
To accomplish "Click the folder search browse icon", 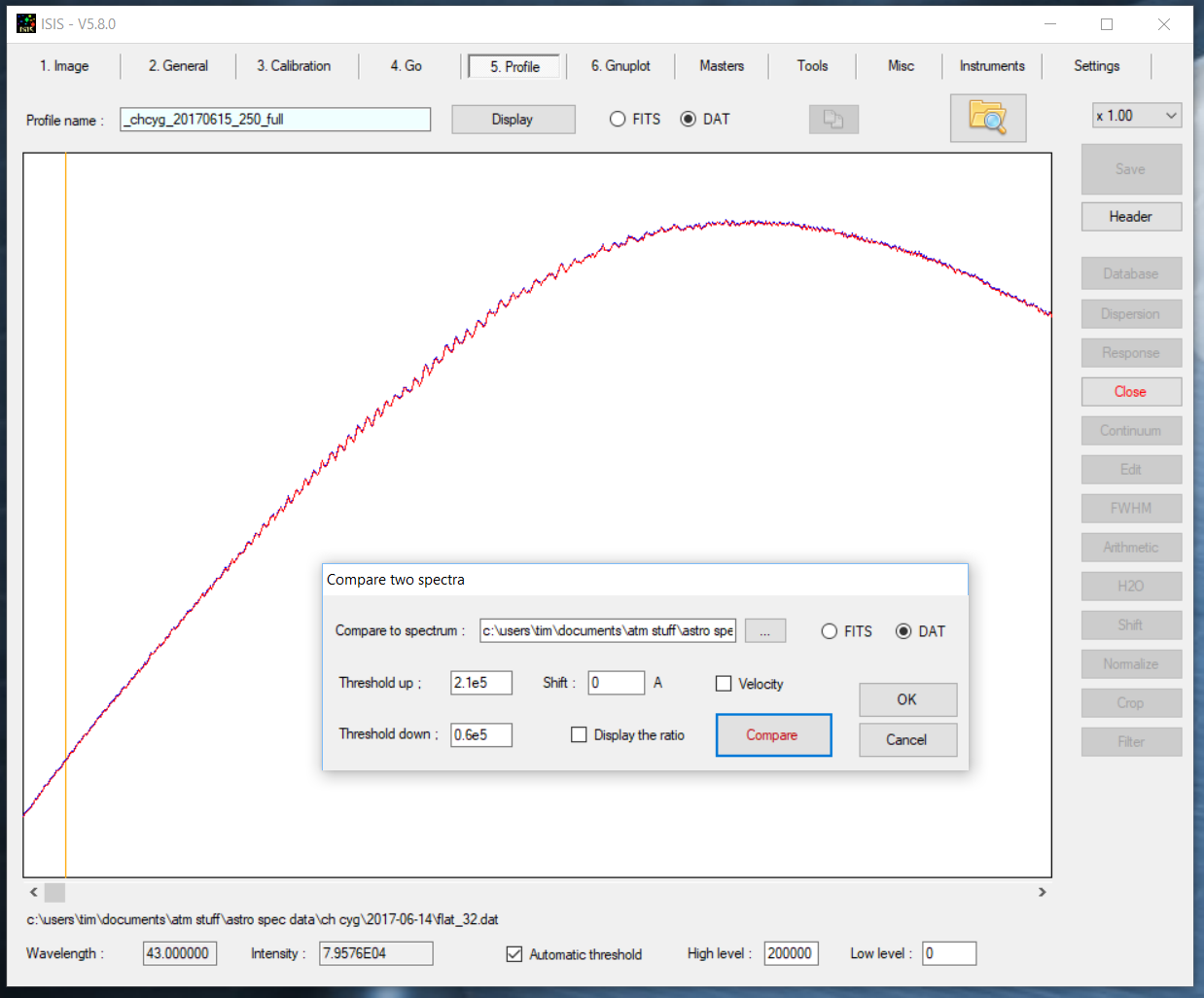I will pyautogui.click(x=987, y=118).
